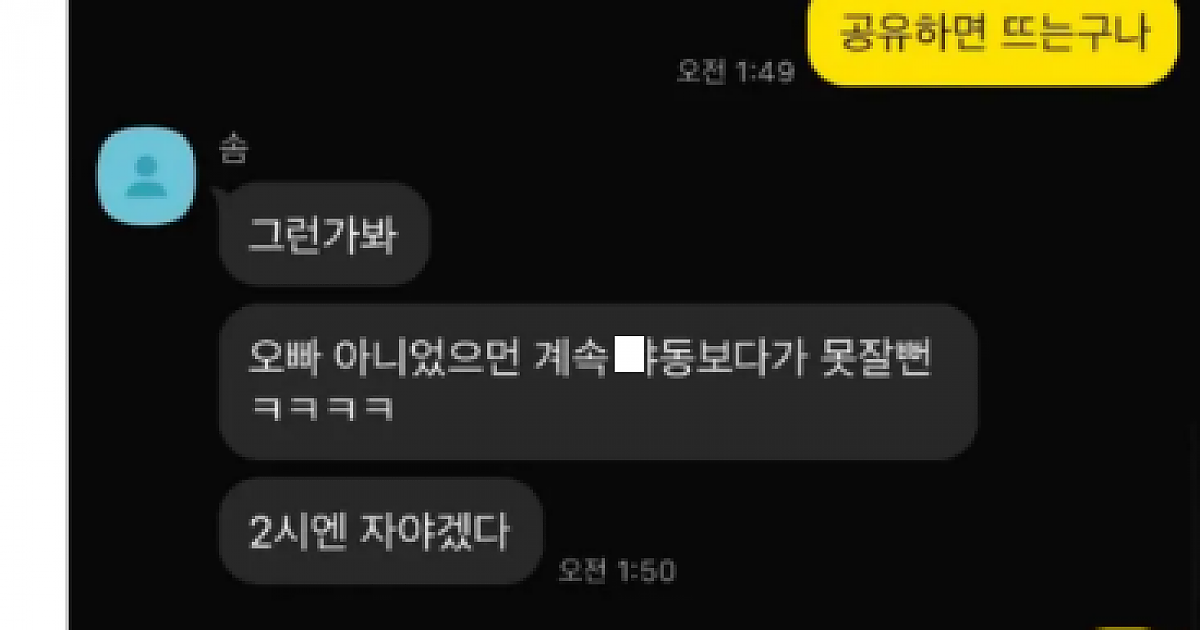Click the white strip along the left edge
The width and height of the screenshot is (1200, 630).
pos(33,315)
